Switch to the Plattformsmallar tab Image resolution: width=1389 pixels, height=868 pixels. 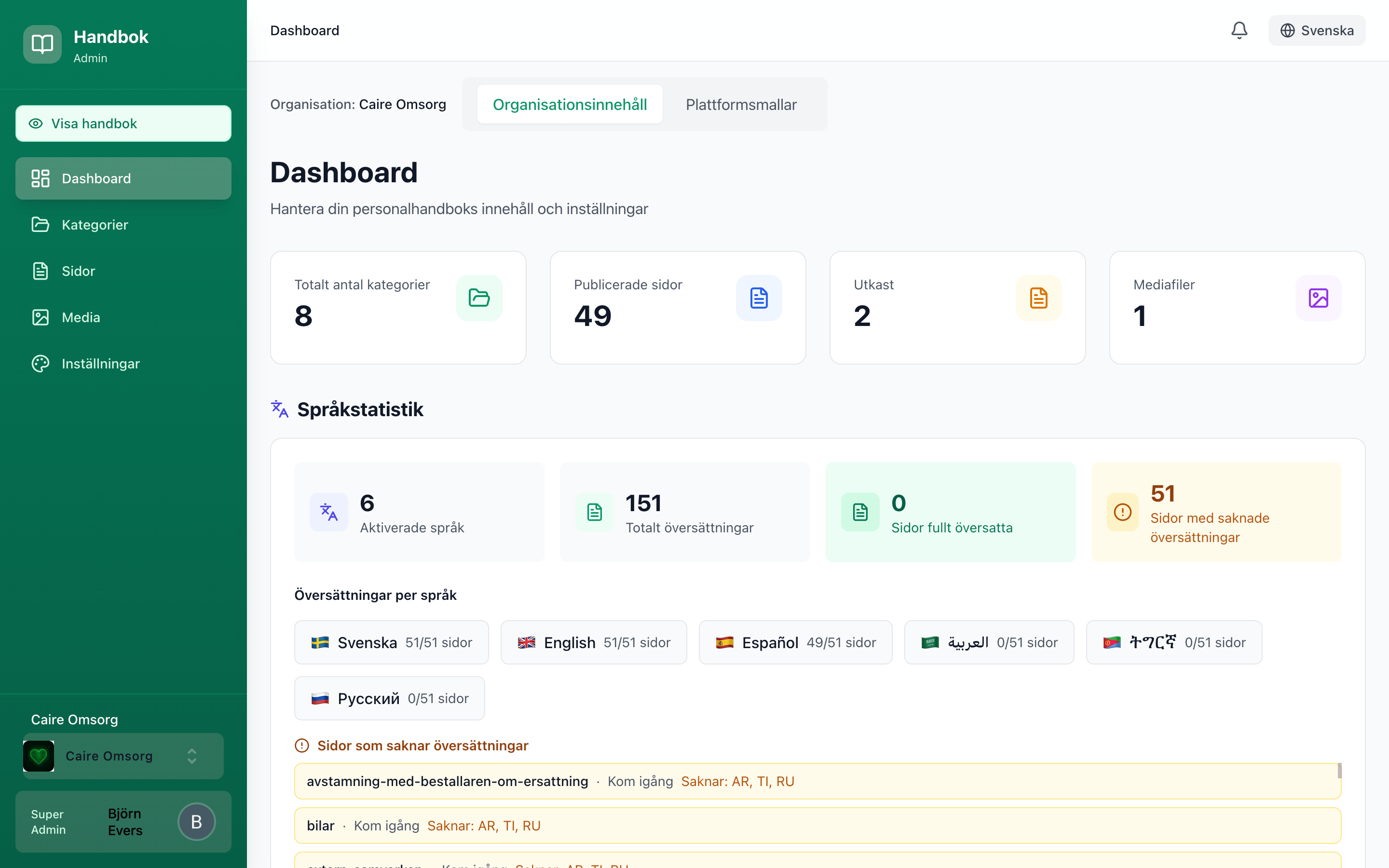tap(740, 105)
